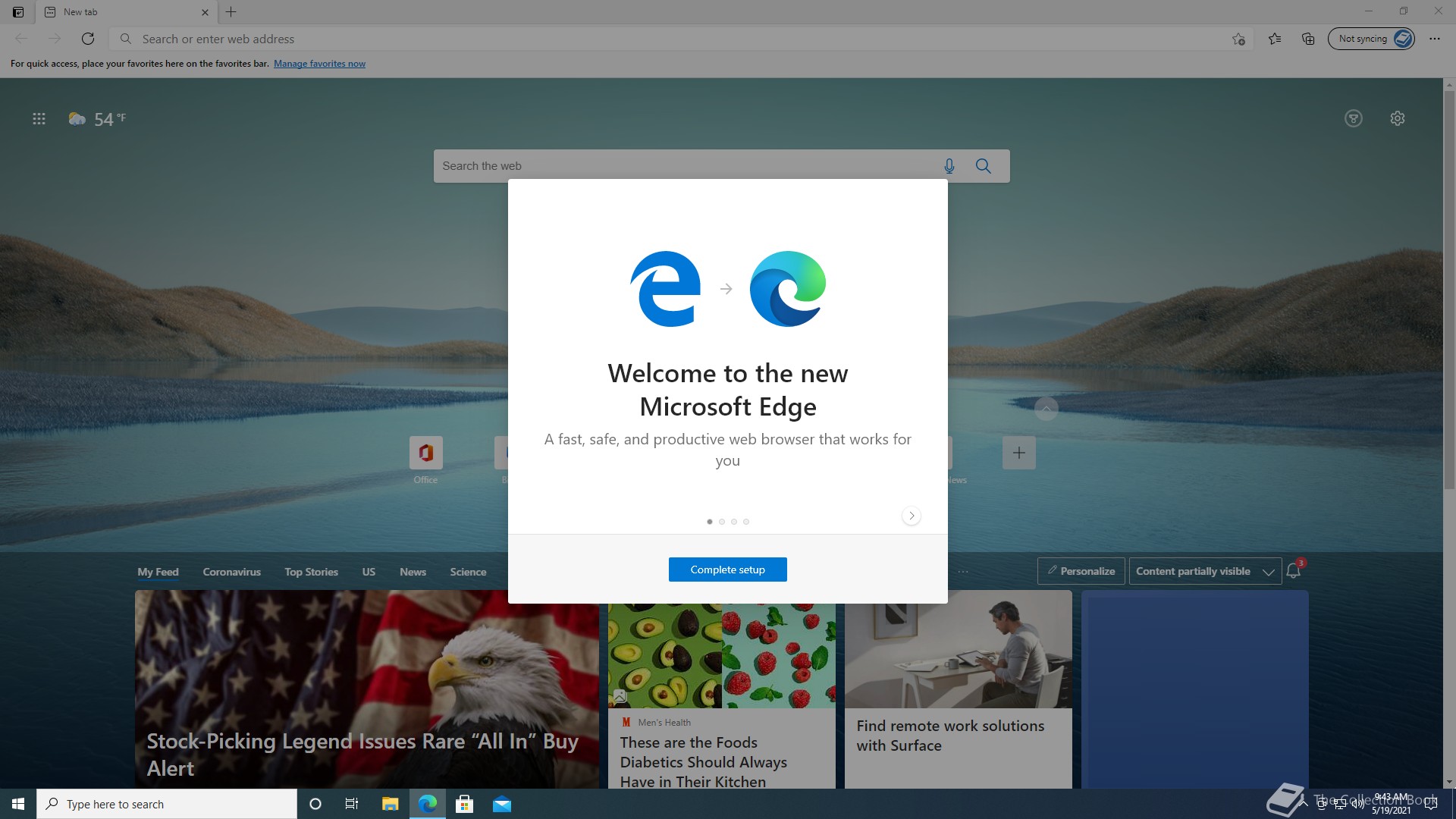Expand Content partially visible dropdown

(1205, 571)
